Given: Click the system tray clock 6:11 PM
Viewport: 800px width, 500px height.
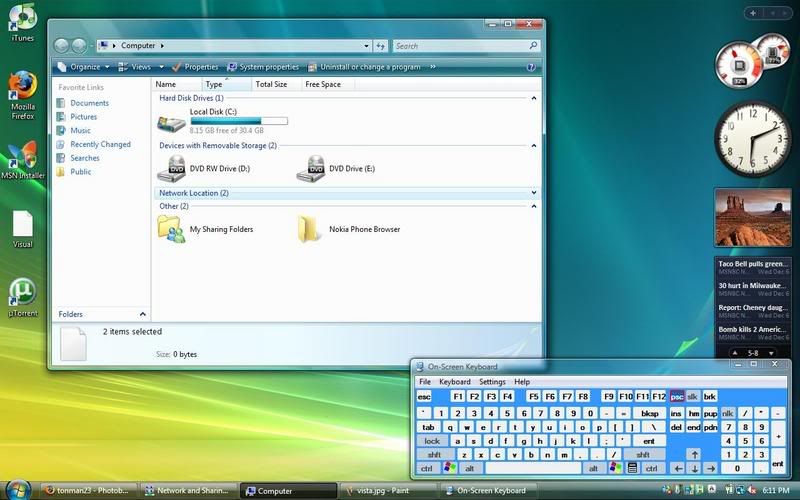Looking at the screenshot, I should tap(776, 490).
